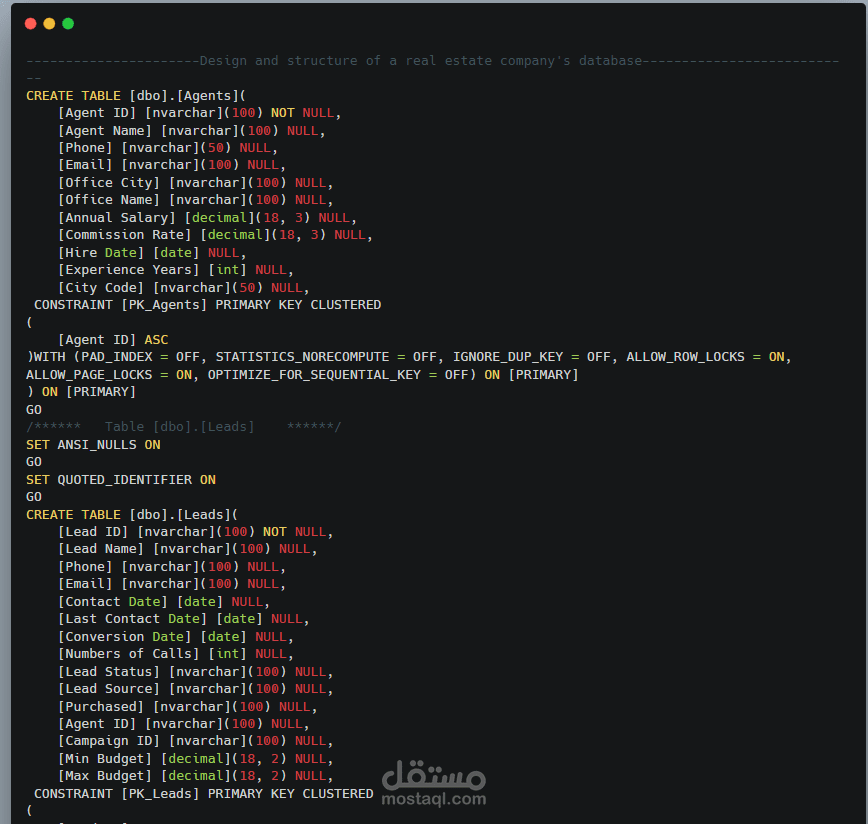Screen dimensions: 868x824
Task: Click the [Email] line in the Agents table
Action: tap(172, 165)
